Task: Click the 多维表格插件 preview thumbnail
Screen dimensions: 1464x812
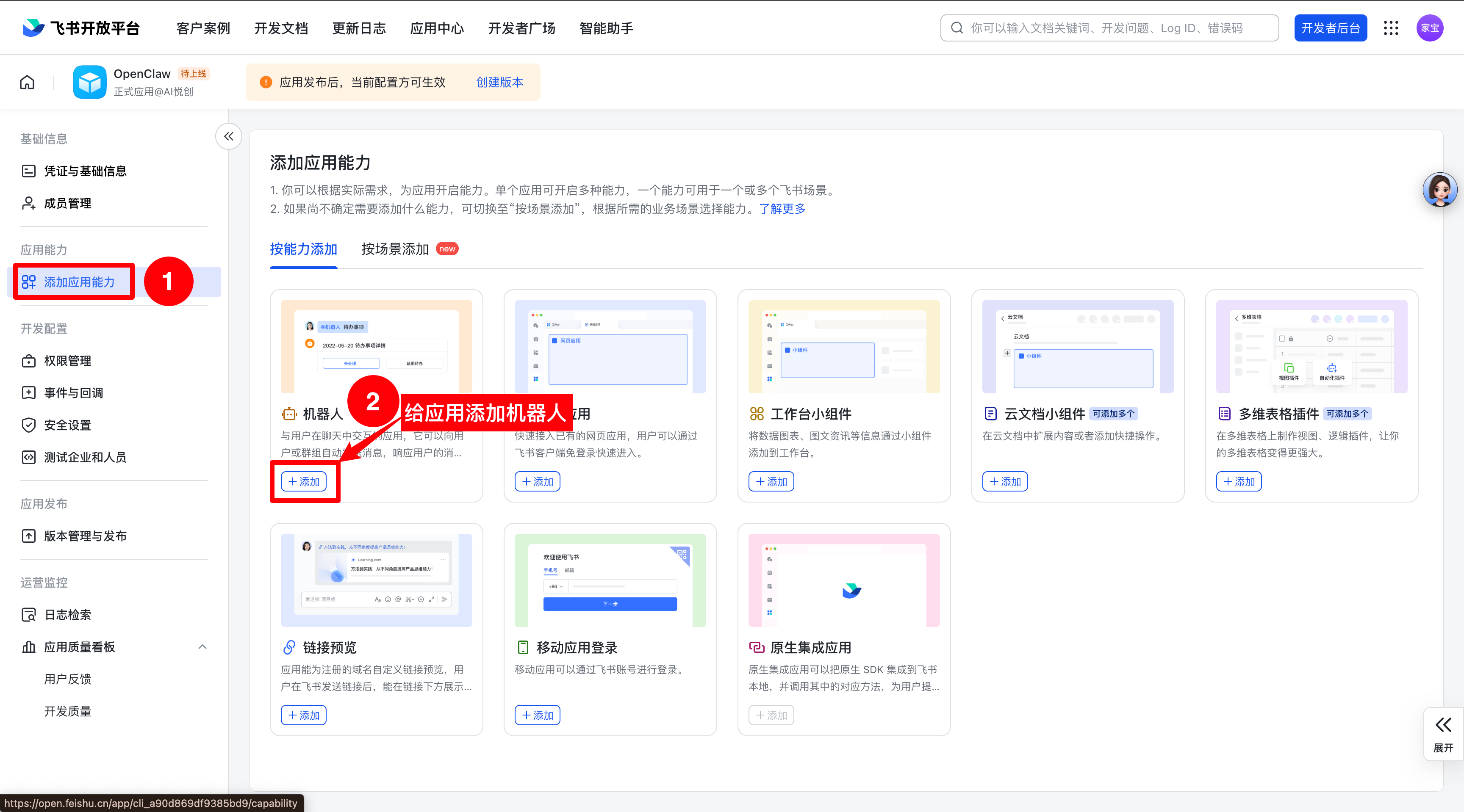Action: pyautogui.click(x=1311, y=346)
